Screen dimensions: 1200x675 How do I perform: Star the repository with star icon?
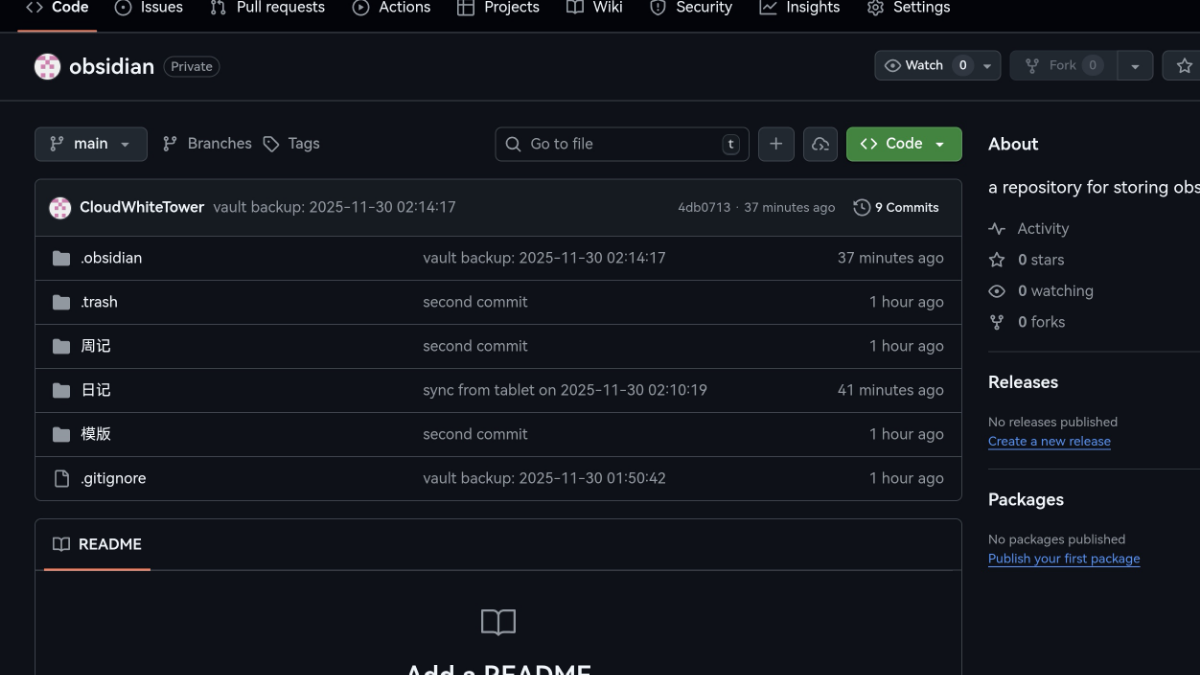(x=1184, y=65)
